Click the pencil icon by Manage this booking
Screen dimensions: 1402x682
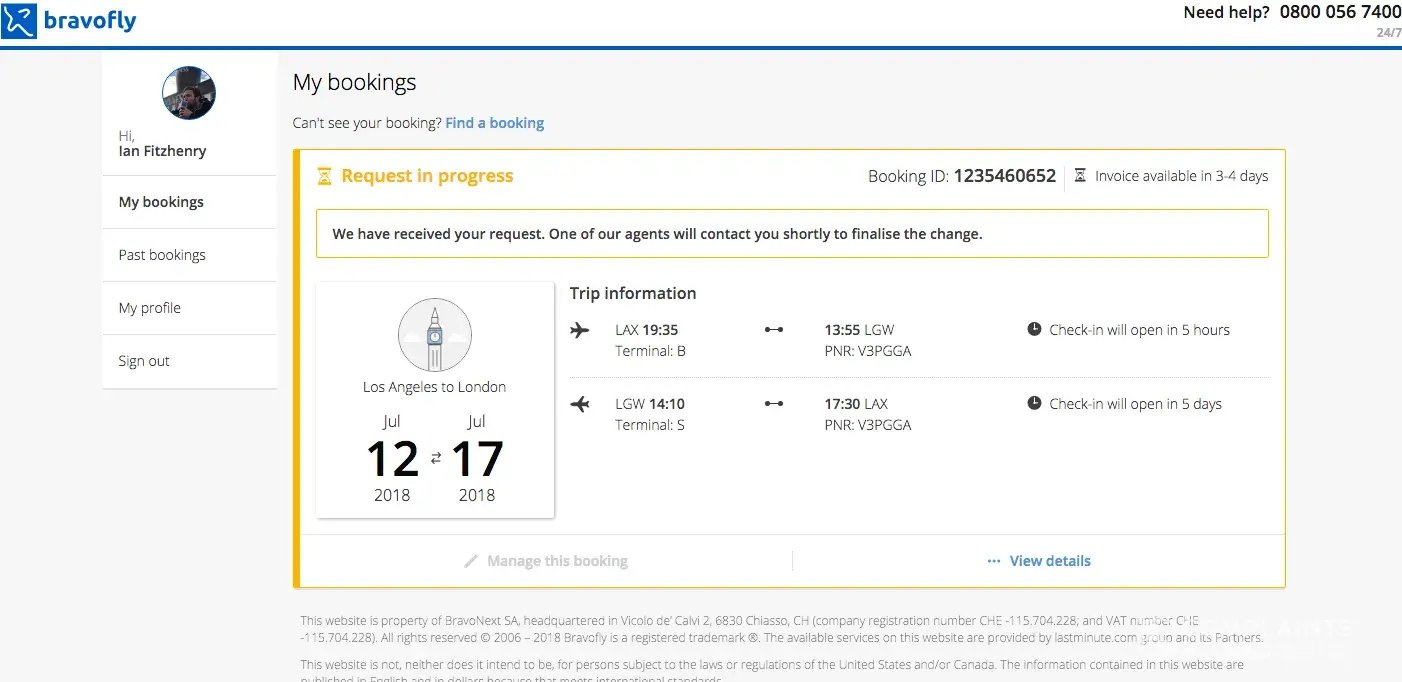click(471, 561)
